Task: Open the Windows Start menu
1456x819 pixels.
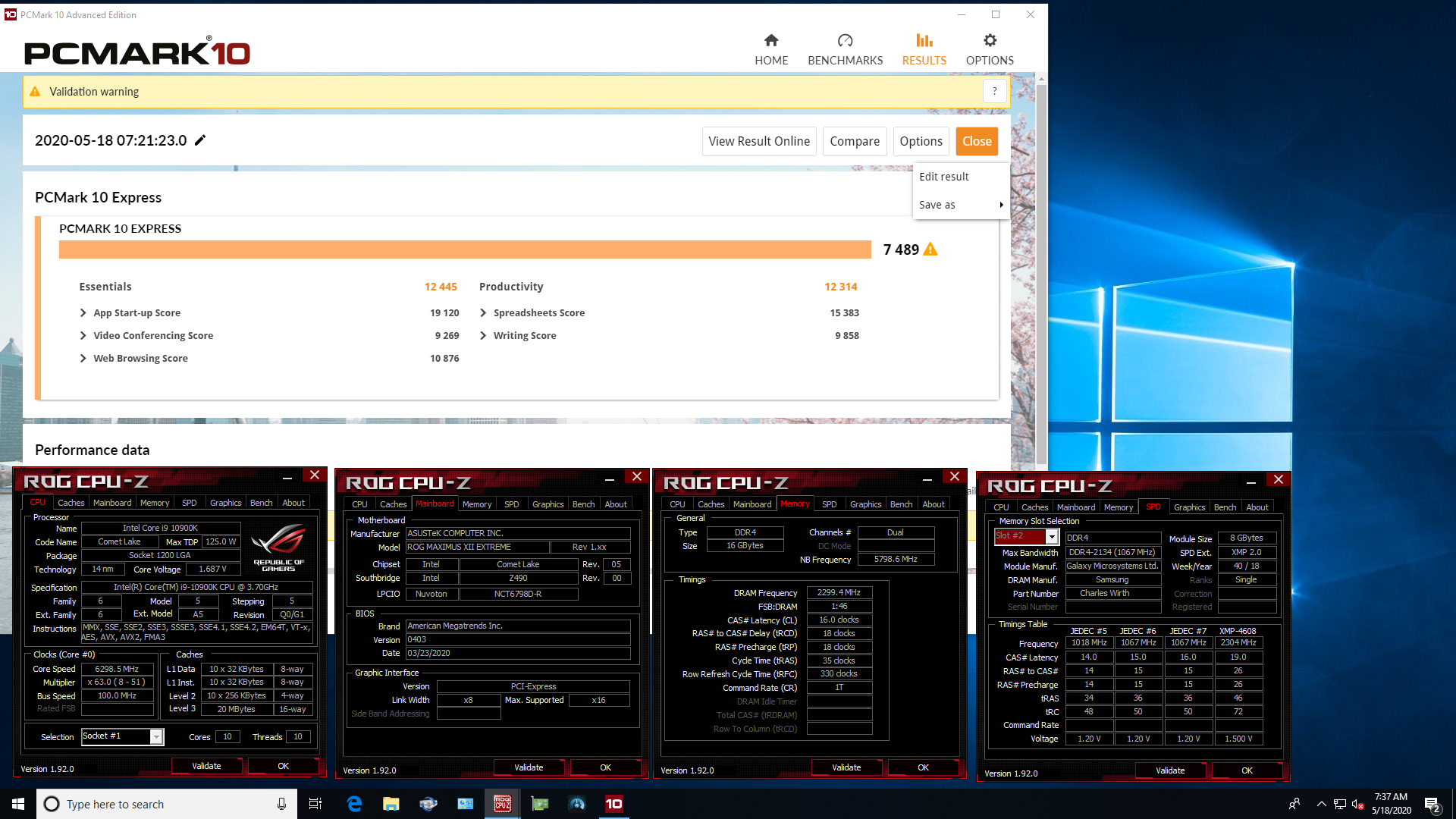Action: tap(18, 804)
